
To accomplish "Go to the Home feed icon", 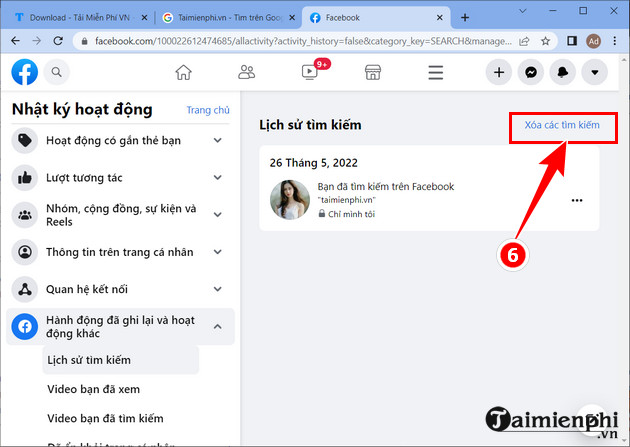I will tap(184, 73).
